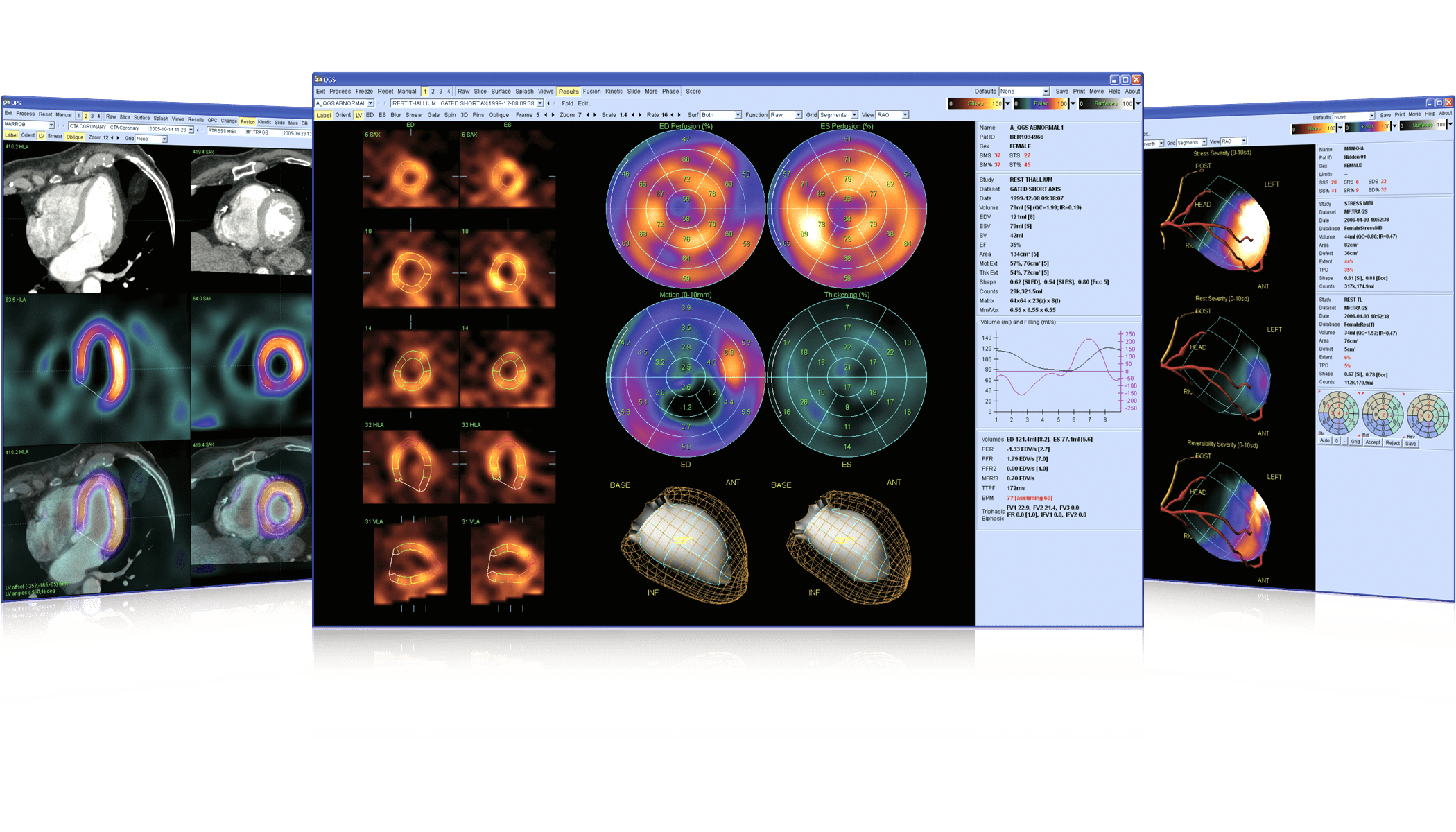
Task: Click the Score button in QGS
Action: point(693,92)
